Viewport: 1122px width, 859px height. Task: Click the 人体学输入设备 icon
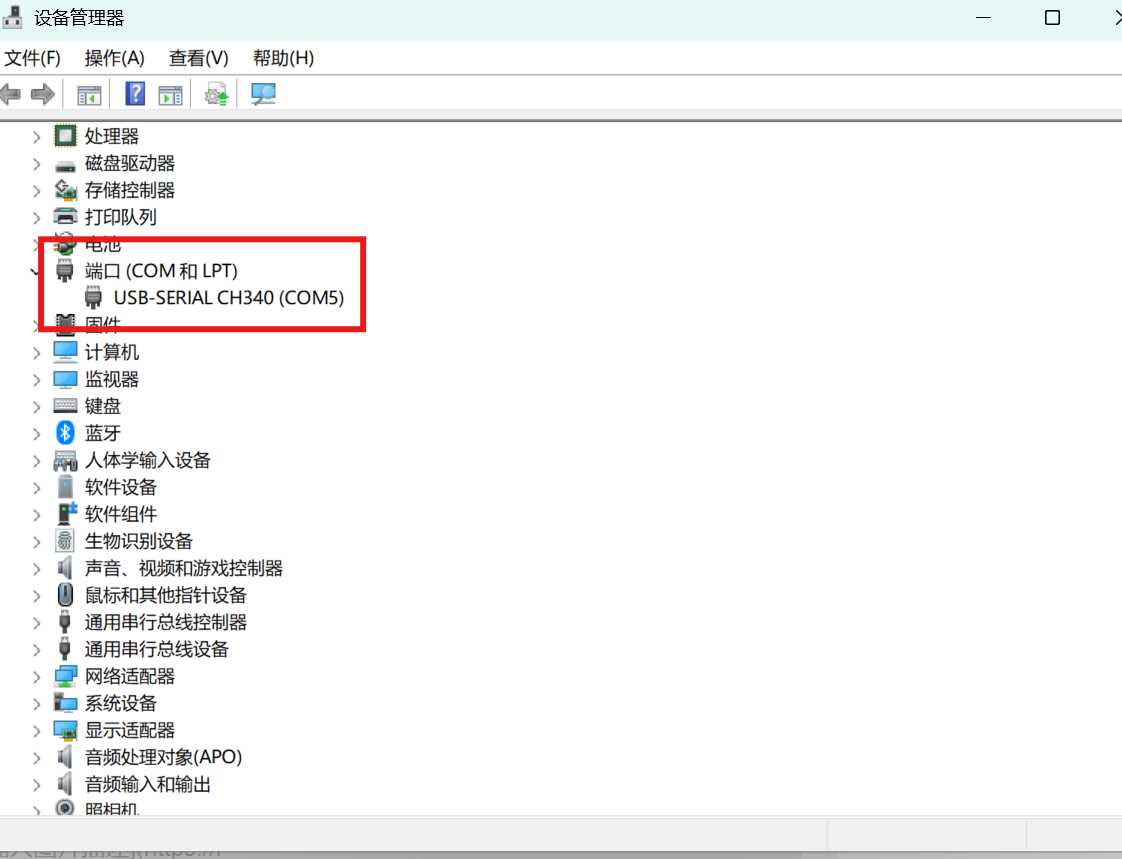pyautogui.click(x=65, y=460)
